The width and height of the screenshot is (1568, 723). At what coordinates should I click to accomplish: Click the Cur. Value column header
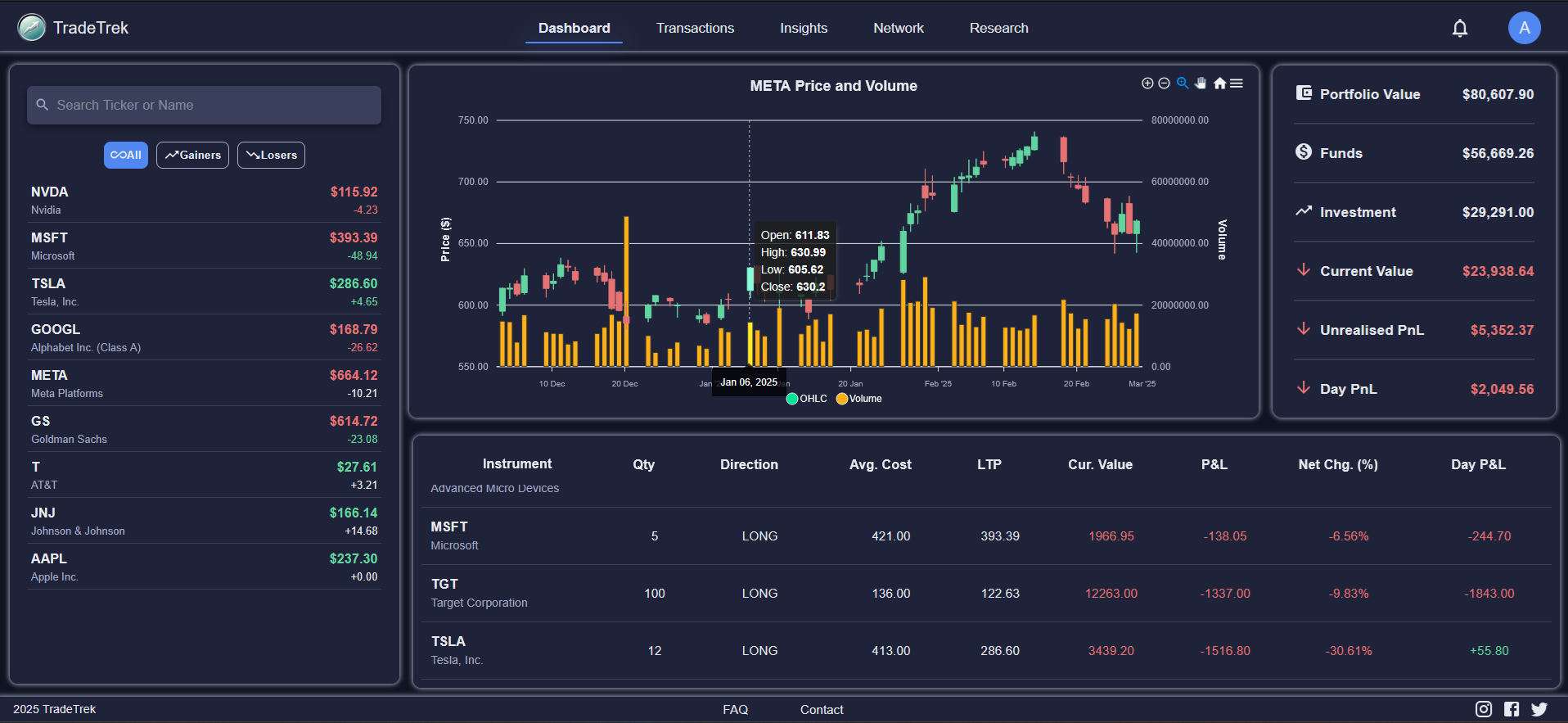[1100, 464]
